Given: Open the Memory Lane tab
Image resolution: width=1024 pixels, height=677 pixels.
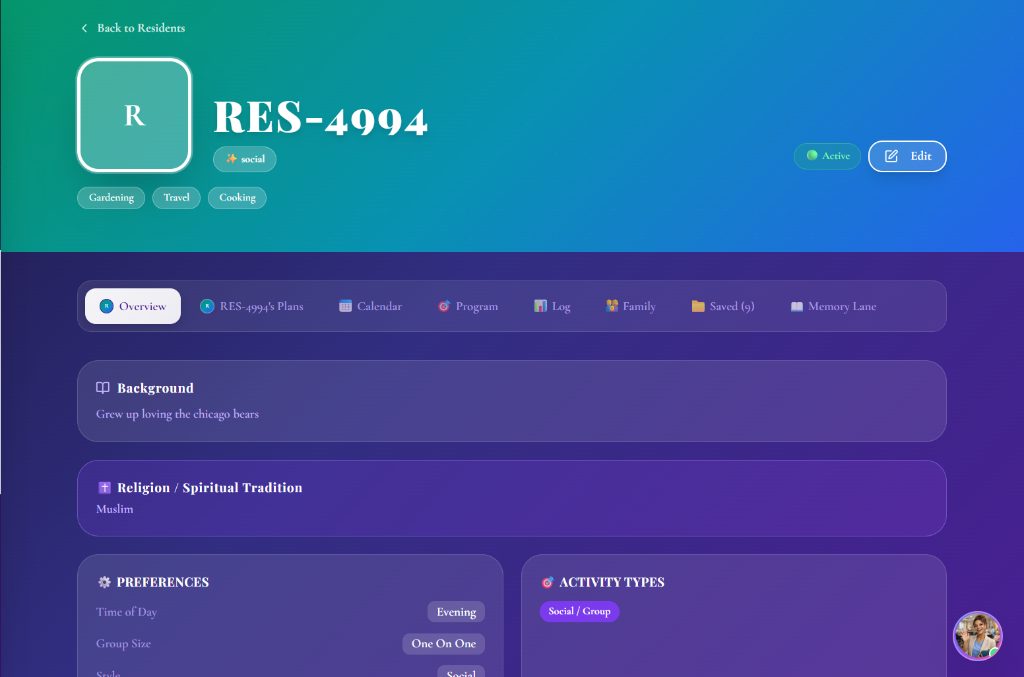Looking at the screenshot, I should click(x=833, y=306).
